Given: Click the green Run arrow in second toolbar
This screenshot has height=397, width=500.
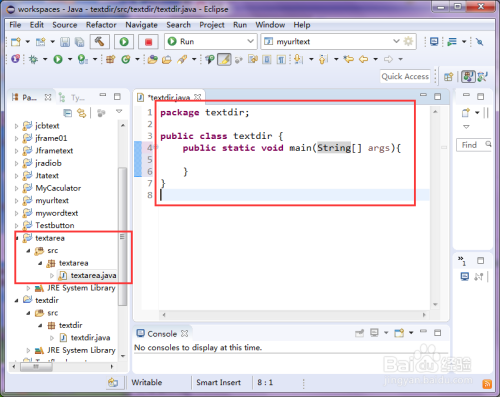Looking at the screenshot, I should coord(58,59).
